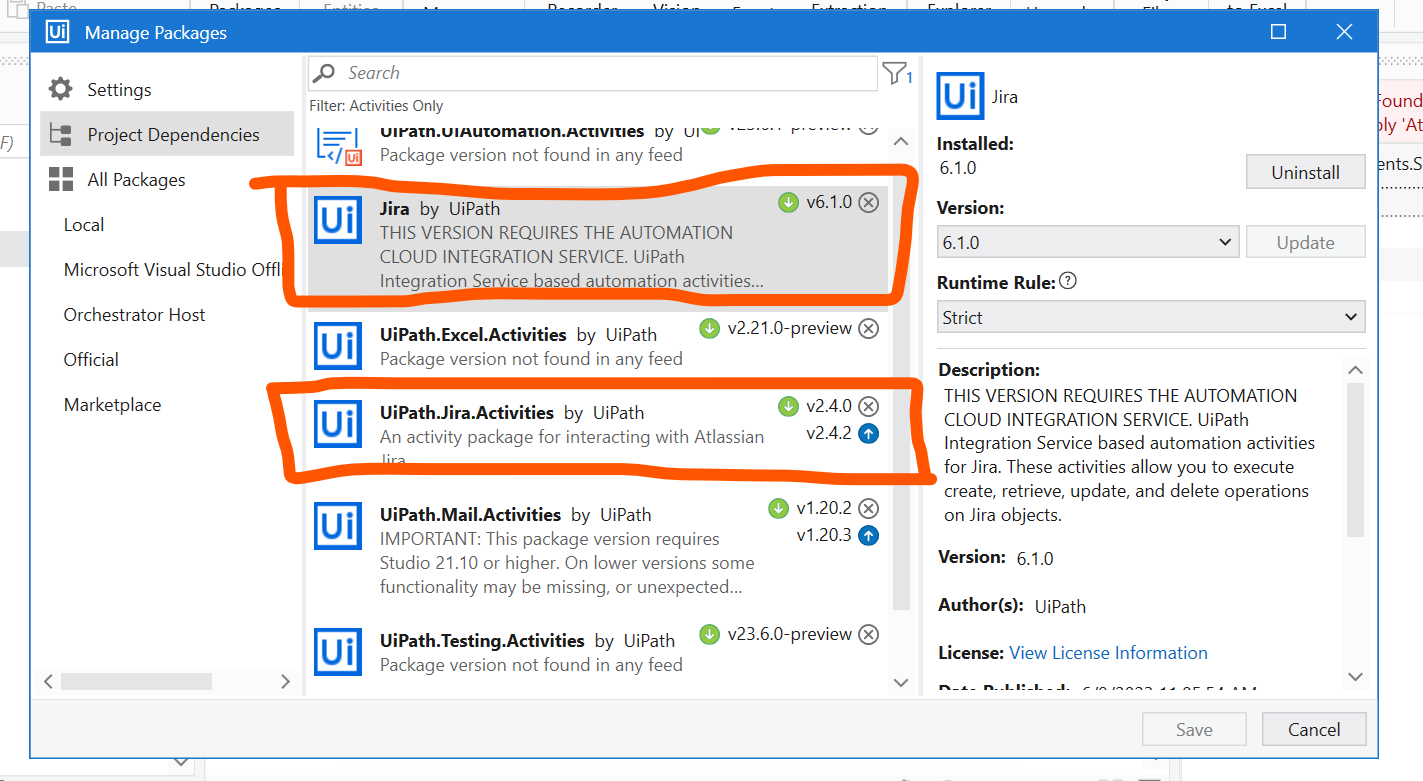Screen dimensions: 1423x781
Task: Click the Update button
Action: (1305, 242)
